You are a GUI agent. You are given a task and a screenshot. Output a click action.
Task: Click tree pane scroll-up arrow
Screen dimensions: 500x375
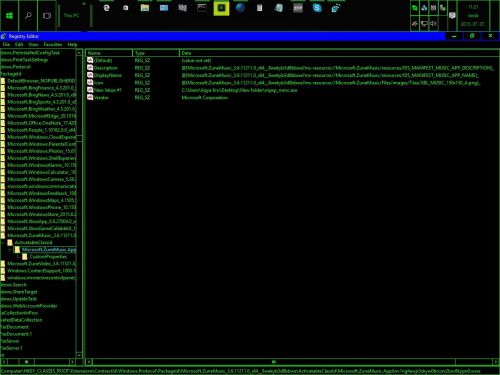click(79, 53)
